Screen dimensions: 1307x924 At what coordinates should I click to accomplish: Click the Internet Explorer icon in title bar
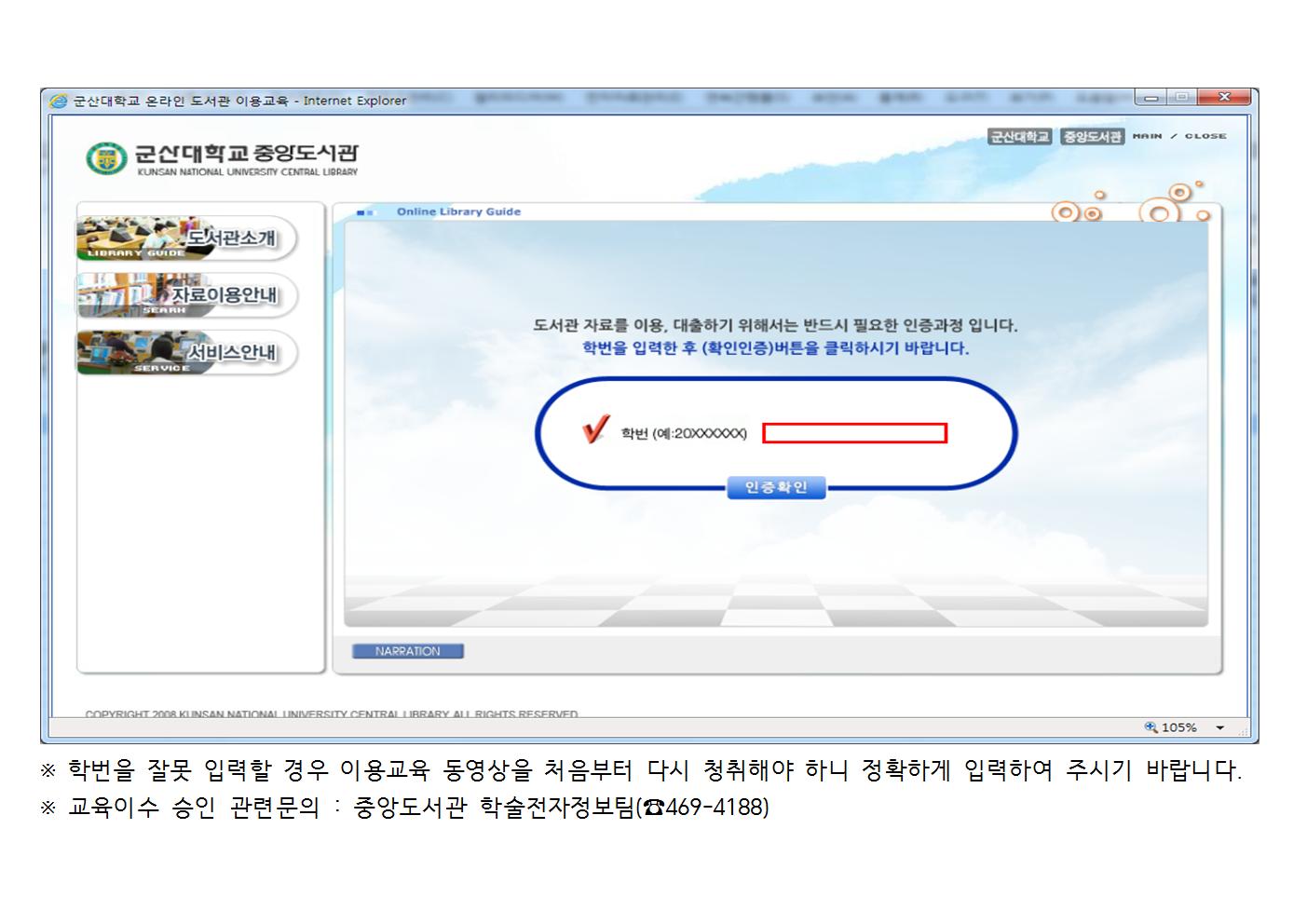click(x=60, y=101)
